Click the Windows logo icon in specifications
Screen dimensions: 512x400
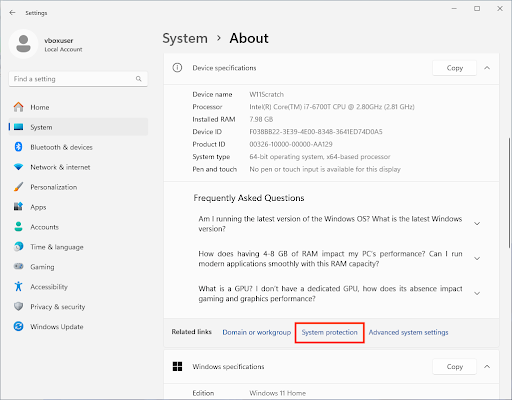coord(177,367)
